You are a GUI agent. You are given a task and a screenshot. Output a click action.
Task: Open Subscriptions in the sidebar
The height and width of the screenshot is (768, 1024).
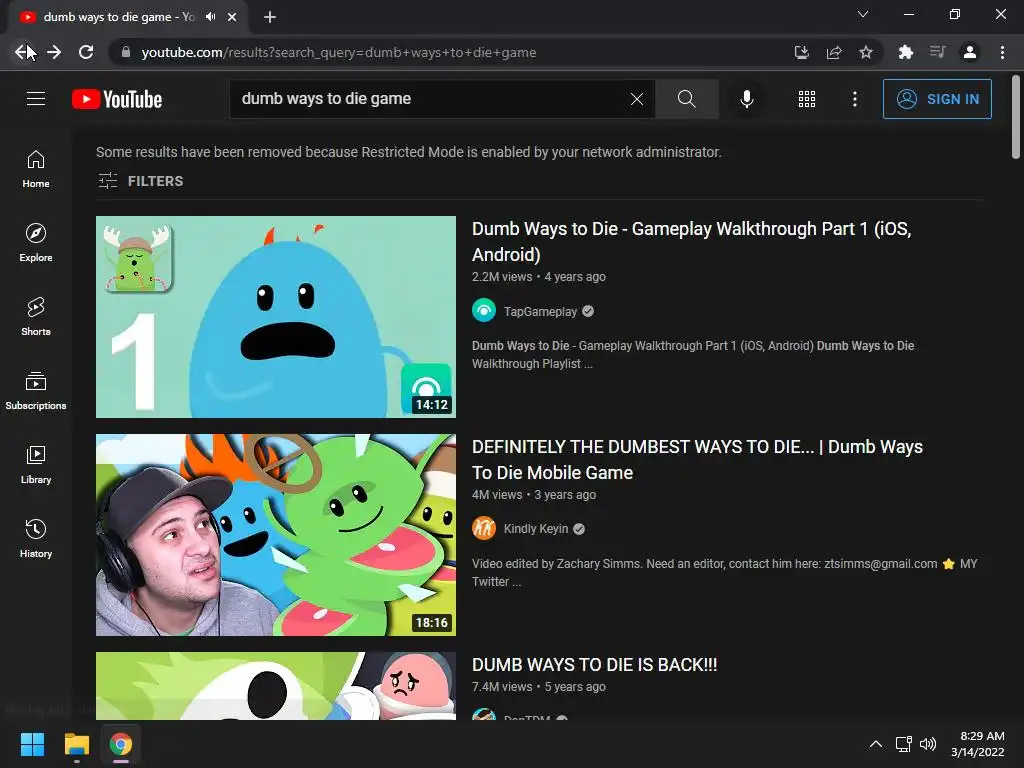coord(36,391)
